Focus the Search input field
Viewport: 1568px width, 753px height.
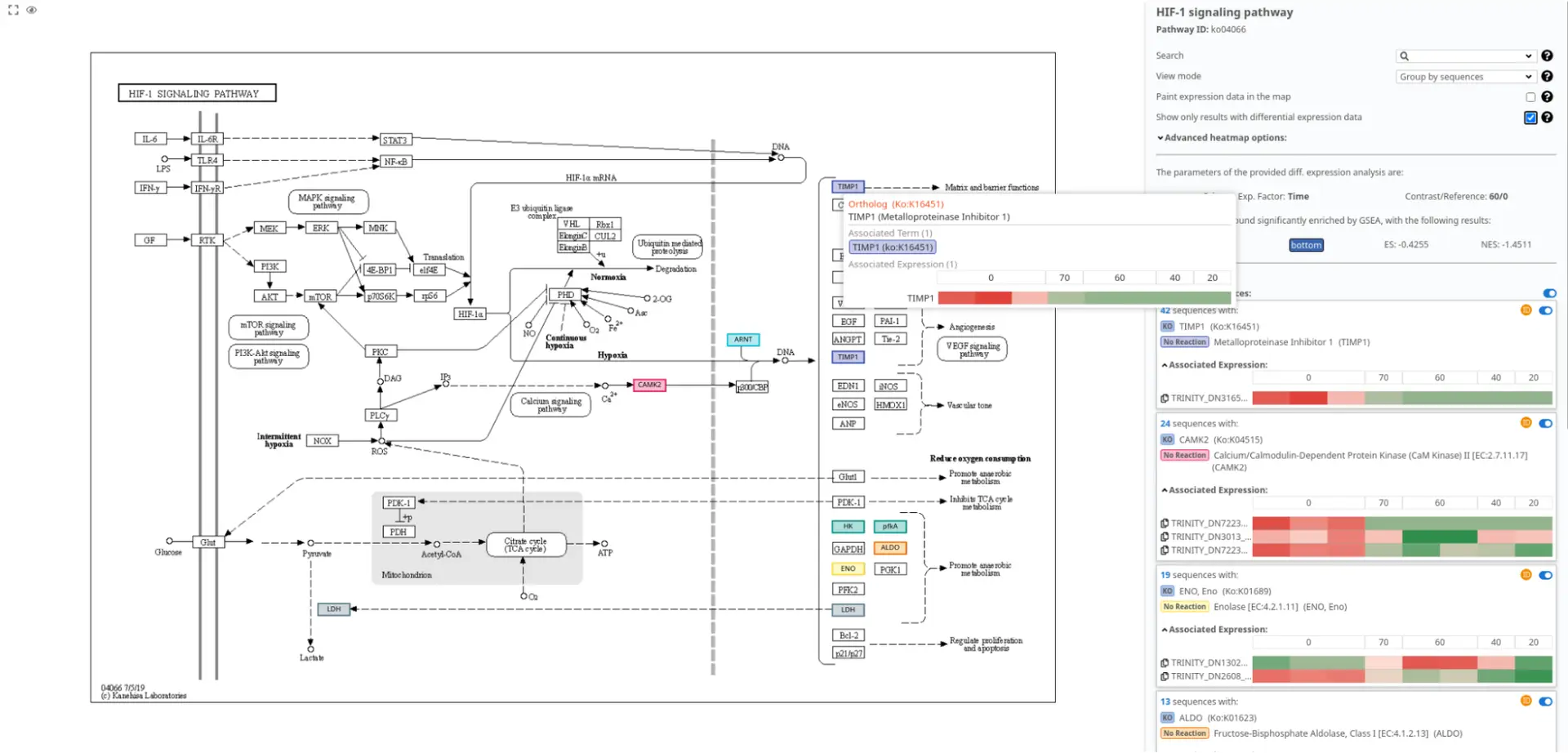[1466, 56]
